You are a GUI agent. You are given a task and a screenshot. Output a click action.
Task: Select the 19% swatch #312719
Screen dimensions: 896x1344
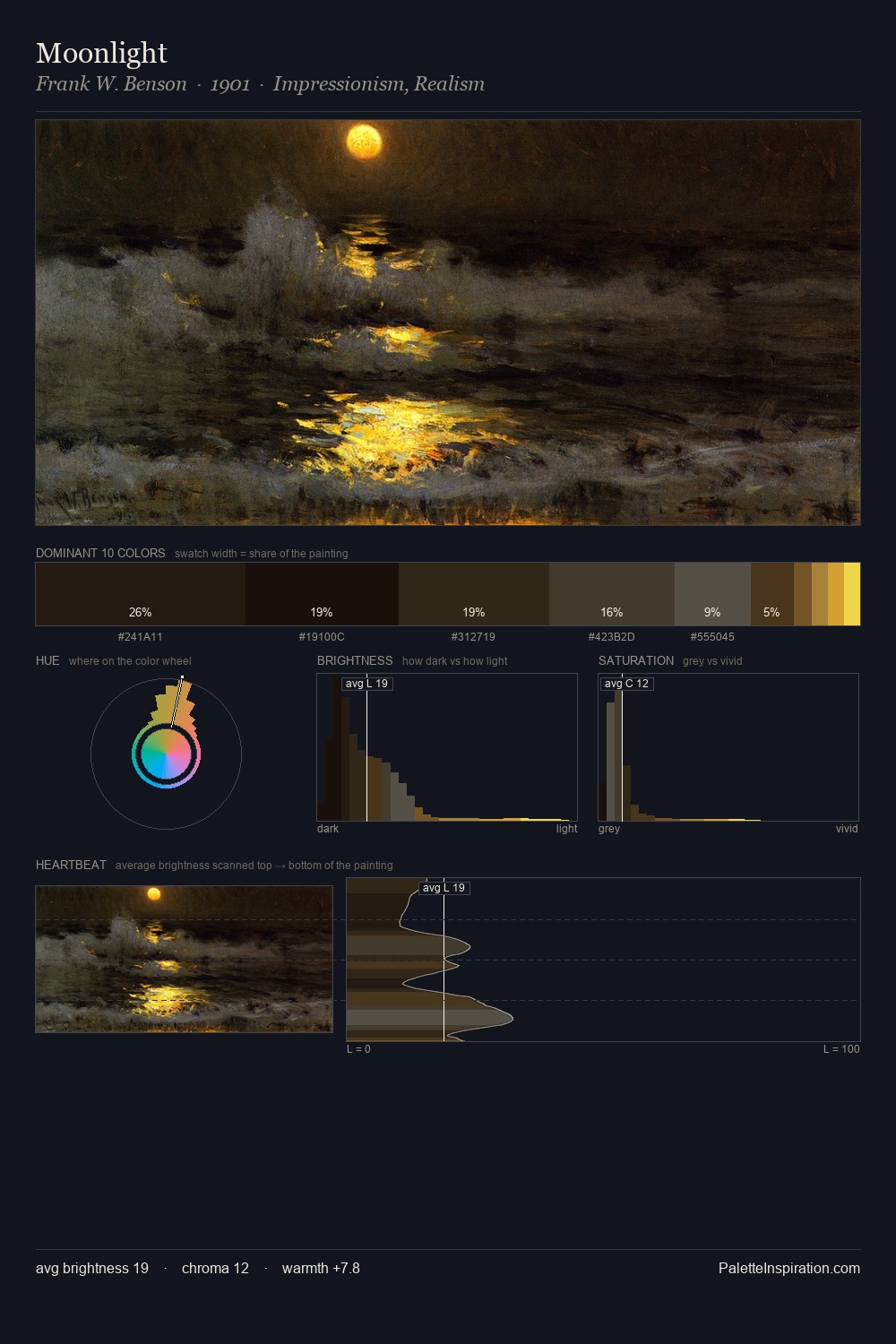coord(474,594)
